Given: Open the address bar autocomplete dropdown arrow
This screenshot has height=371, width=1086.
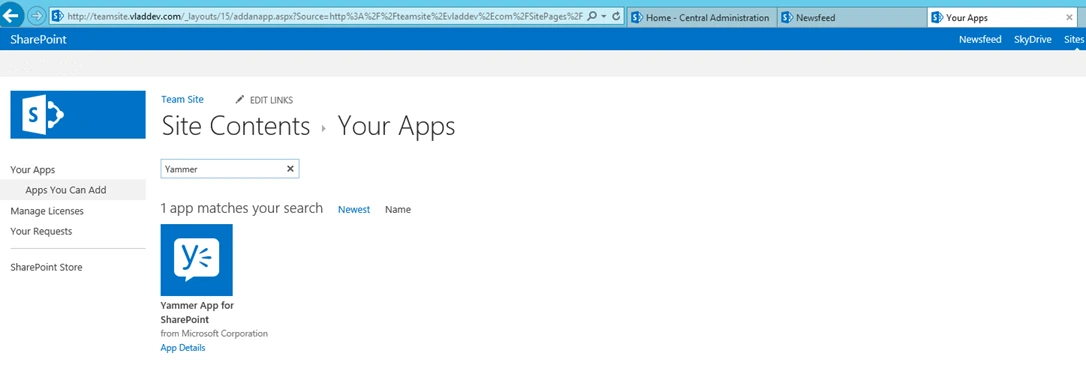Looking at the screenshot, I should (603, 16).
